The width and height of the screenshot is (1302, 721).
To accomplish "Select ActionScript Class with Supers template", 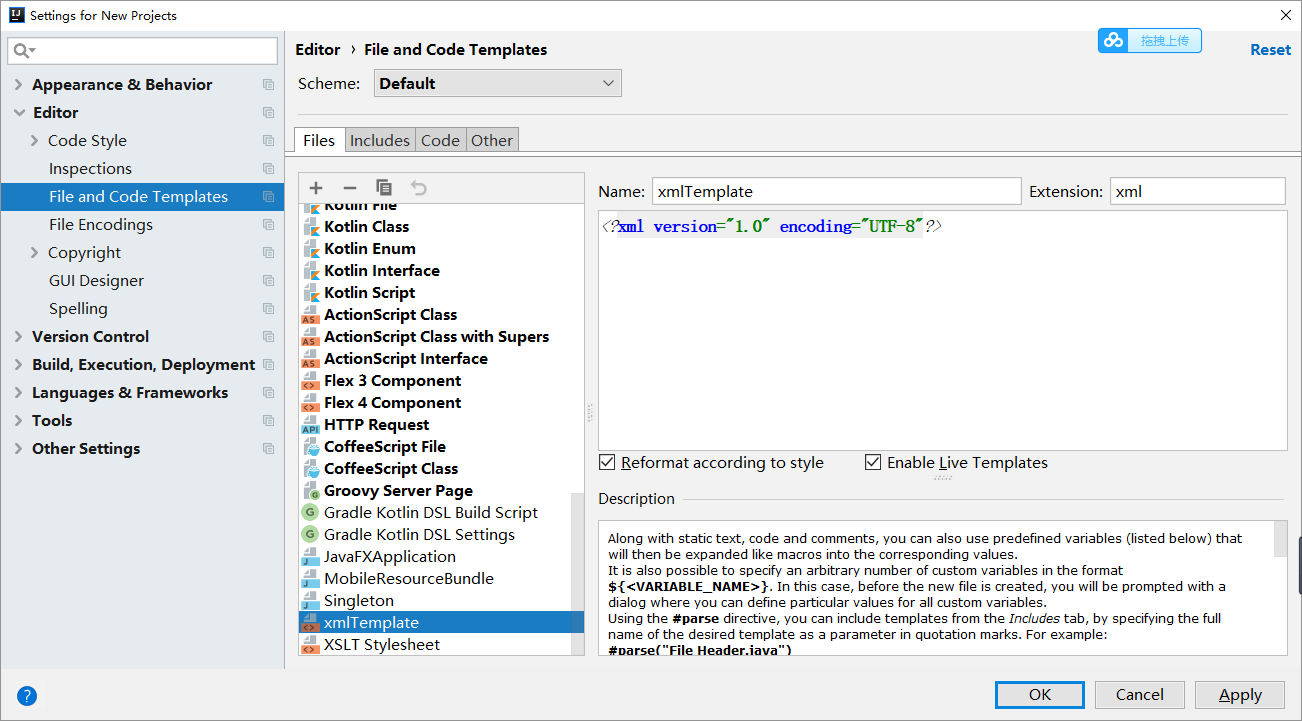I will [436, 337].
